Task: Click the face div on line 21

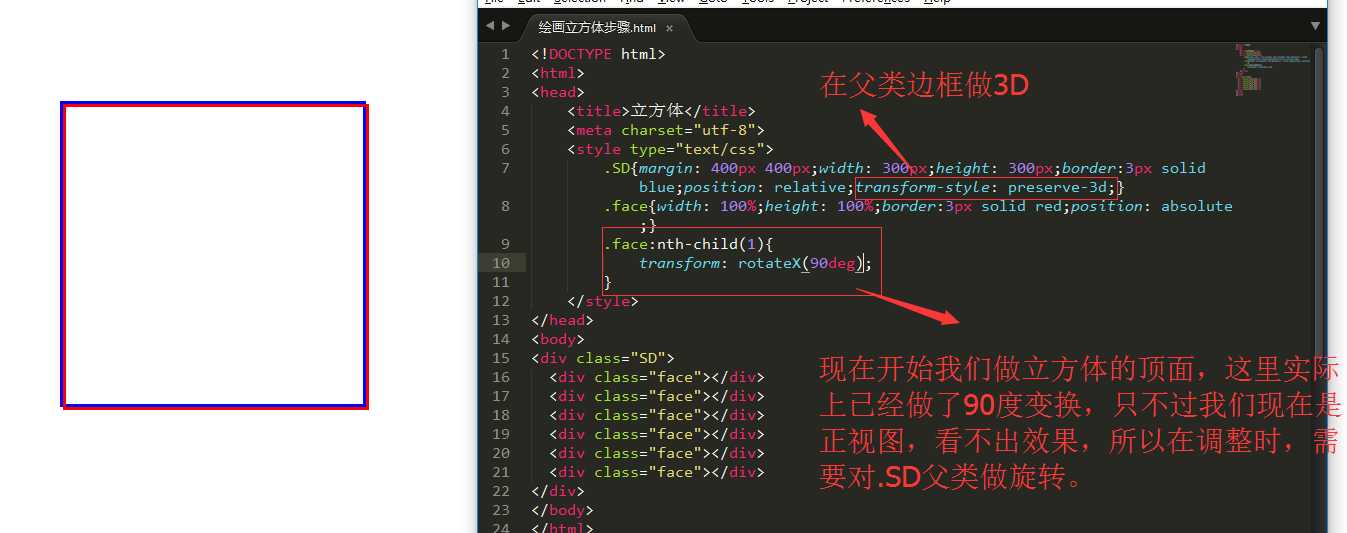Action: click(x=656, y=472)
